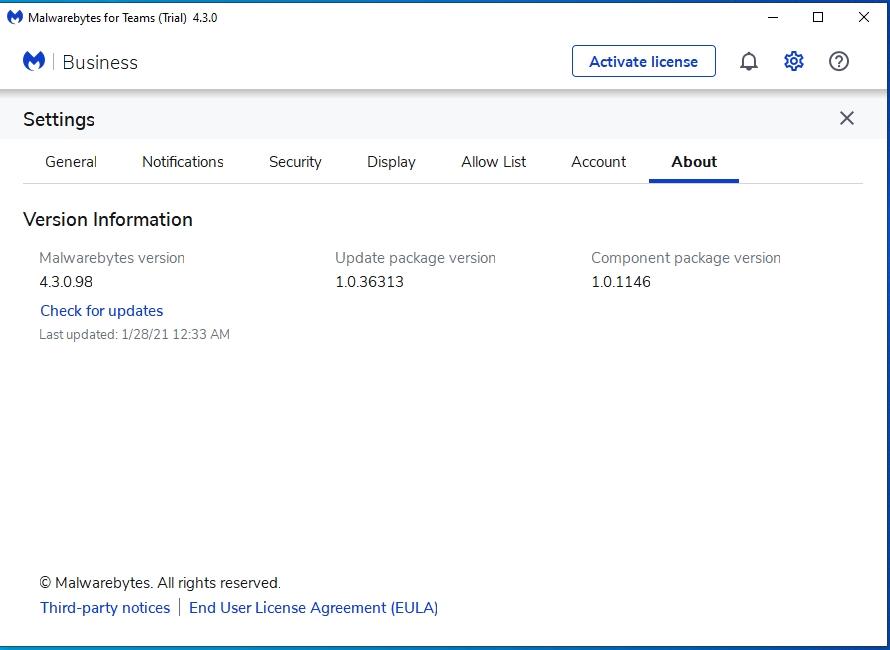Go to the Display tab

pos(391,162)
